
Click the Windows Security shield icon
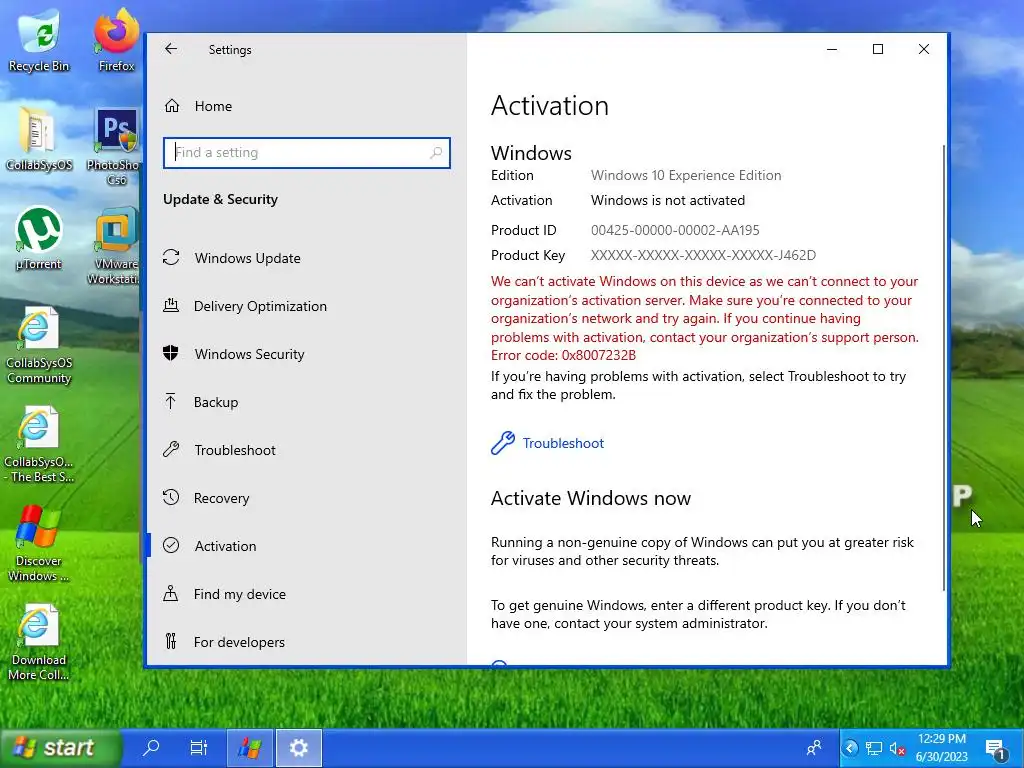[171, 353]
